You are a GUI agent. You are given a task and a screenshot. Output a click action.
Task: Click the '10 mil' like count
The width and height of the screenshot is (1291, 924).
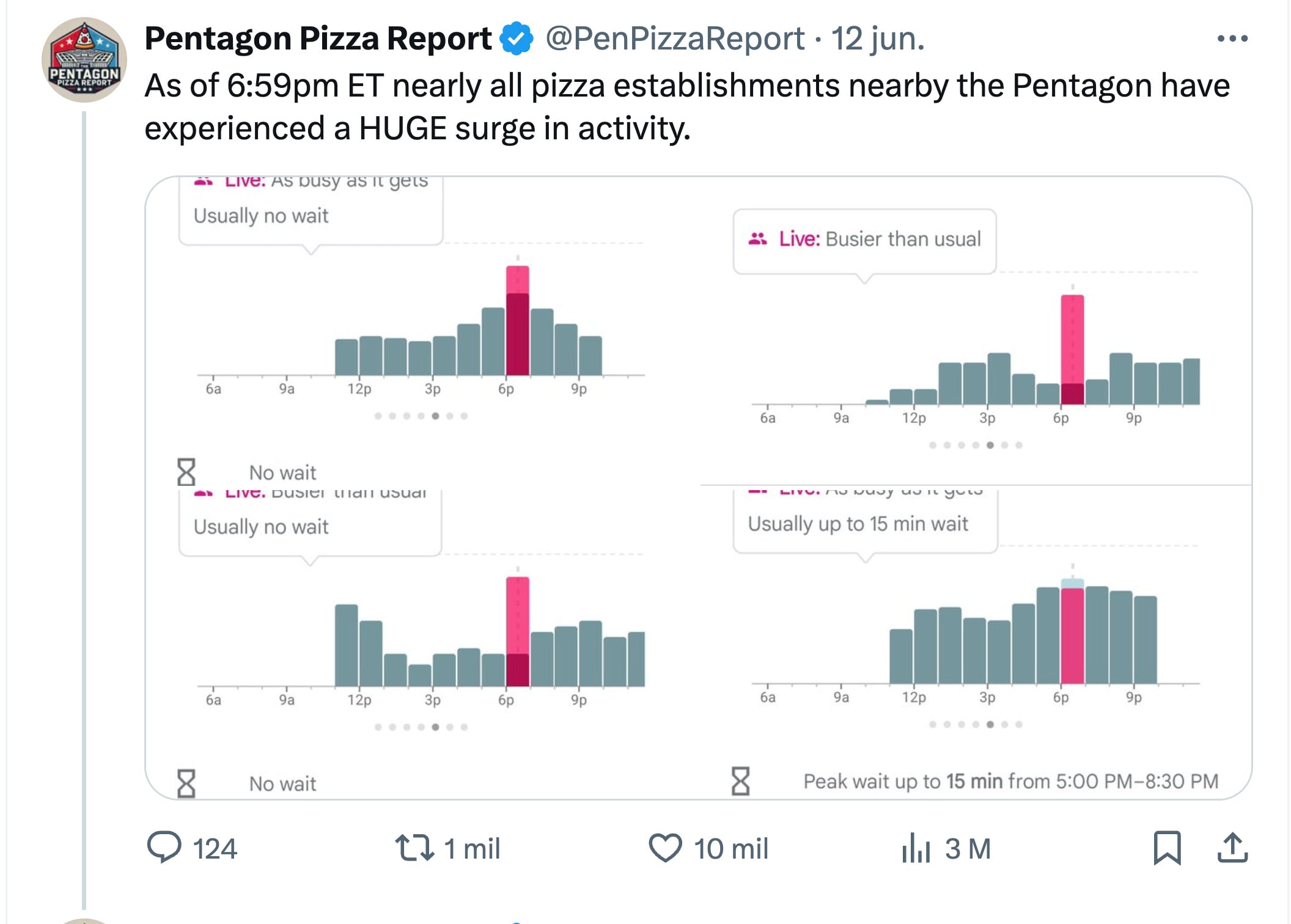[x=732, y=849]
